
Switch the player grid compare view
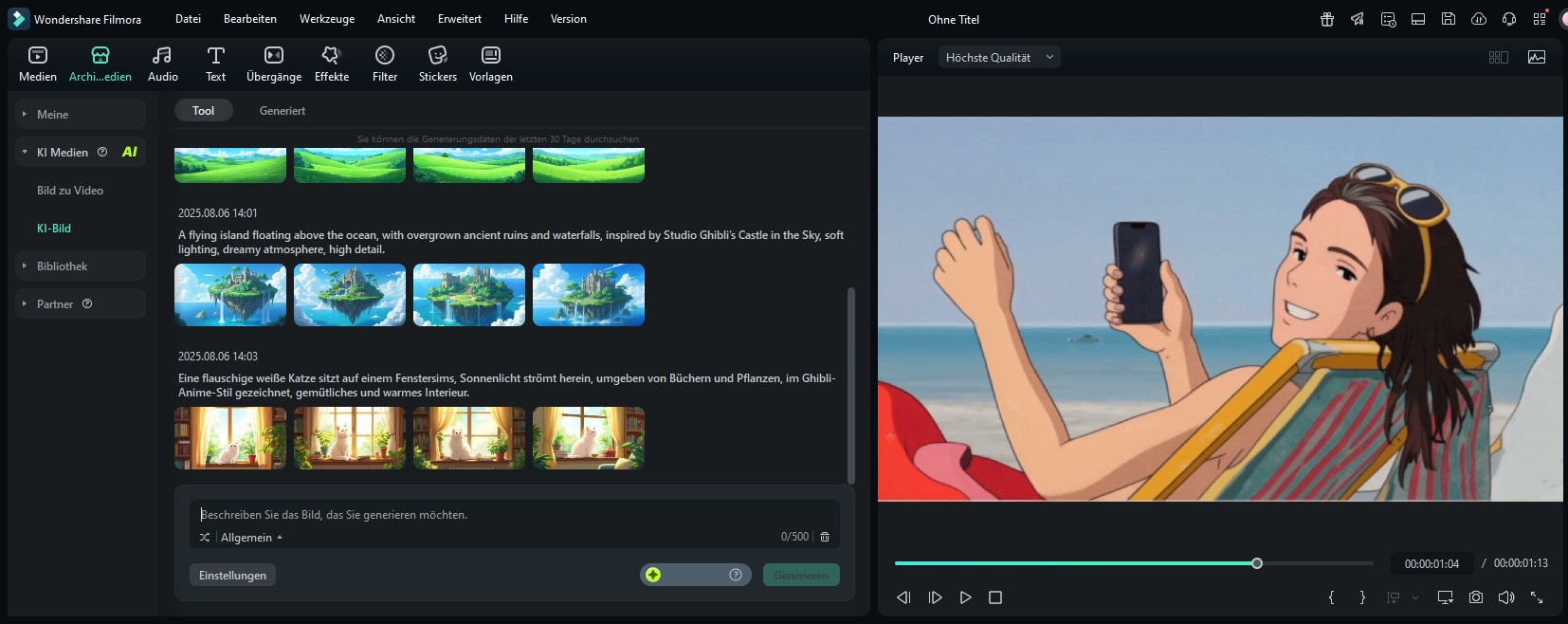(1499, 57)
